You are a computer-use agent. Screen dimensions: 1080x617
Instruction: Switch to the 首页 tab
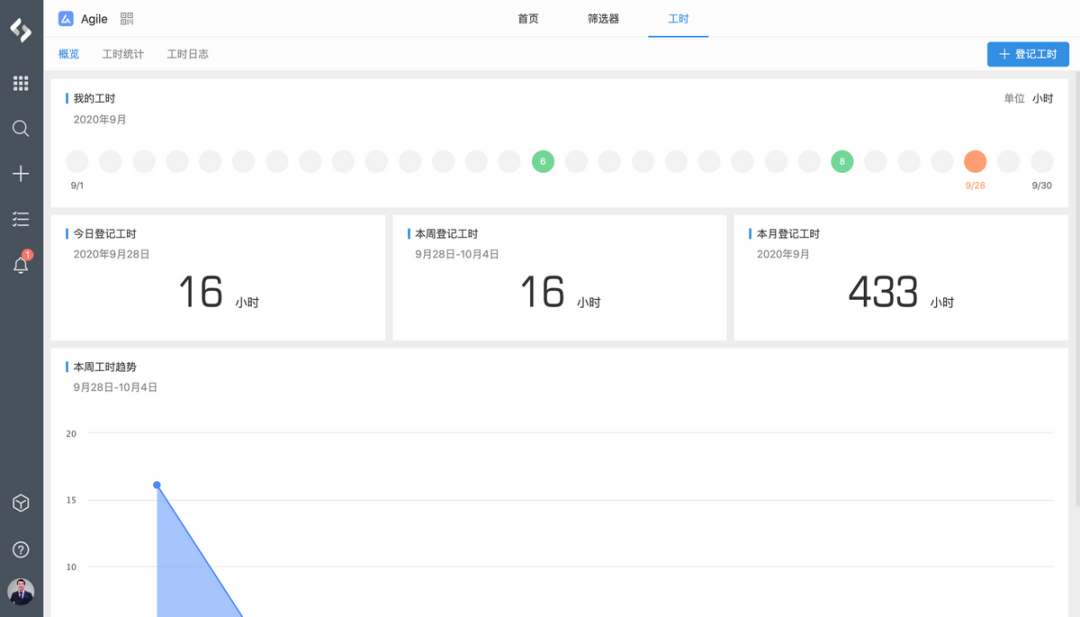(x=528, y=19)
